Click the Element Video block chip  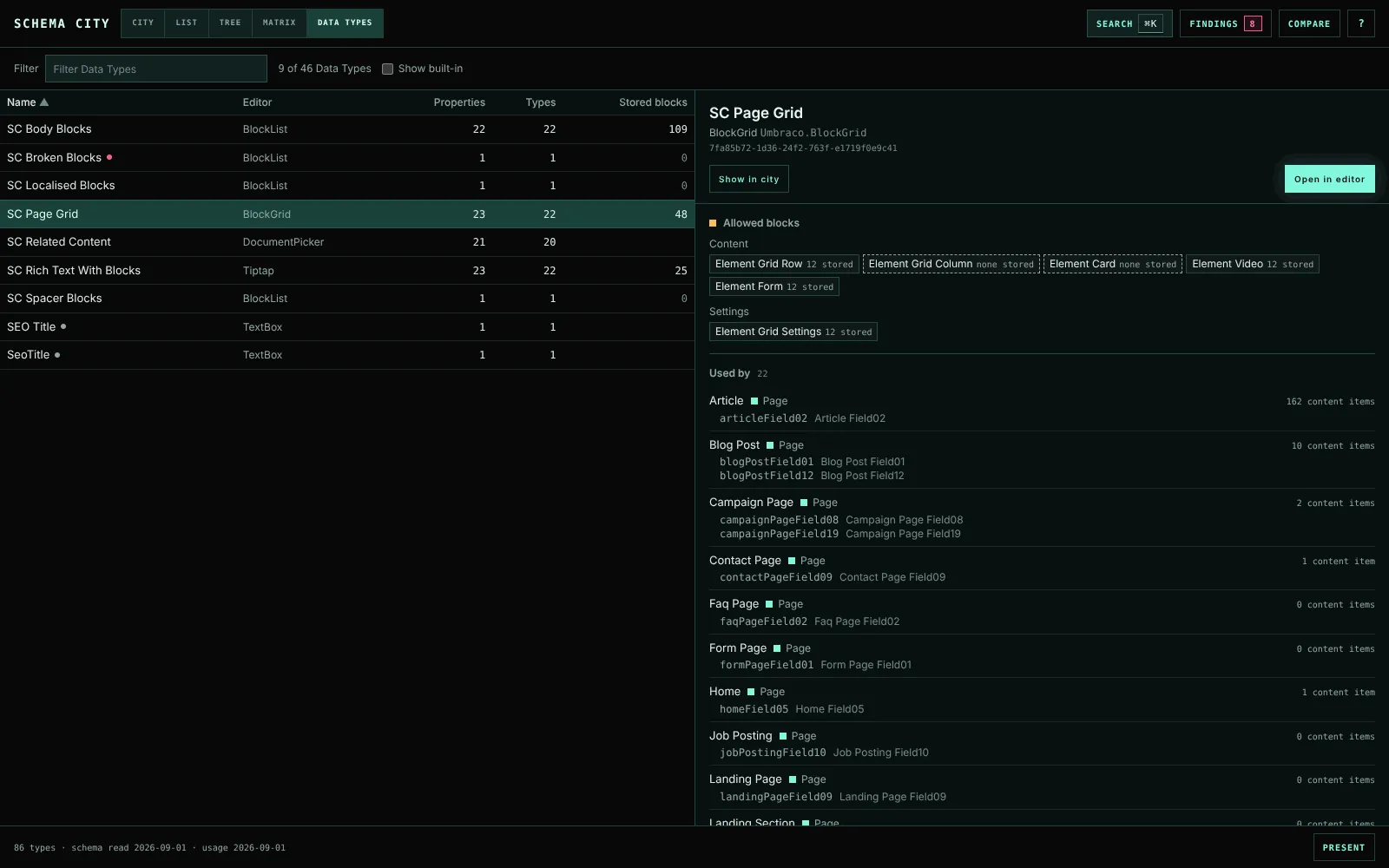click(x=1252, y=264)
